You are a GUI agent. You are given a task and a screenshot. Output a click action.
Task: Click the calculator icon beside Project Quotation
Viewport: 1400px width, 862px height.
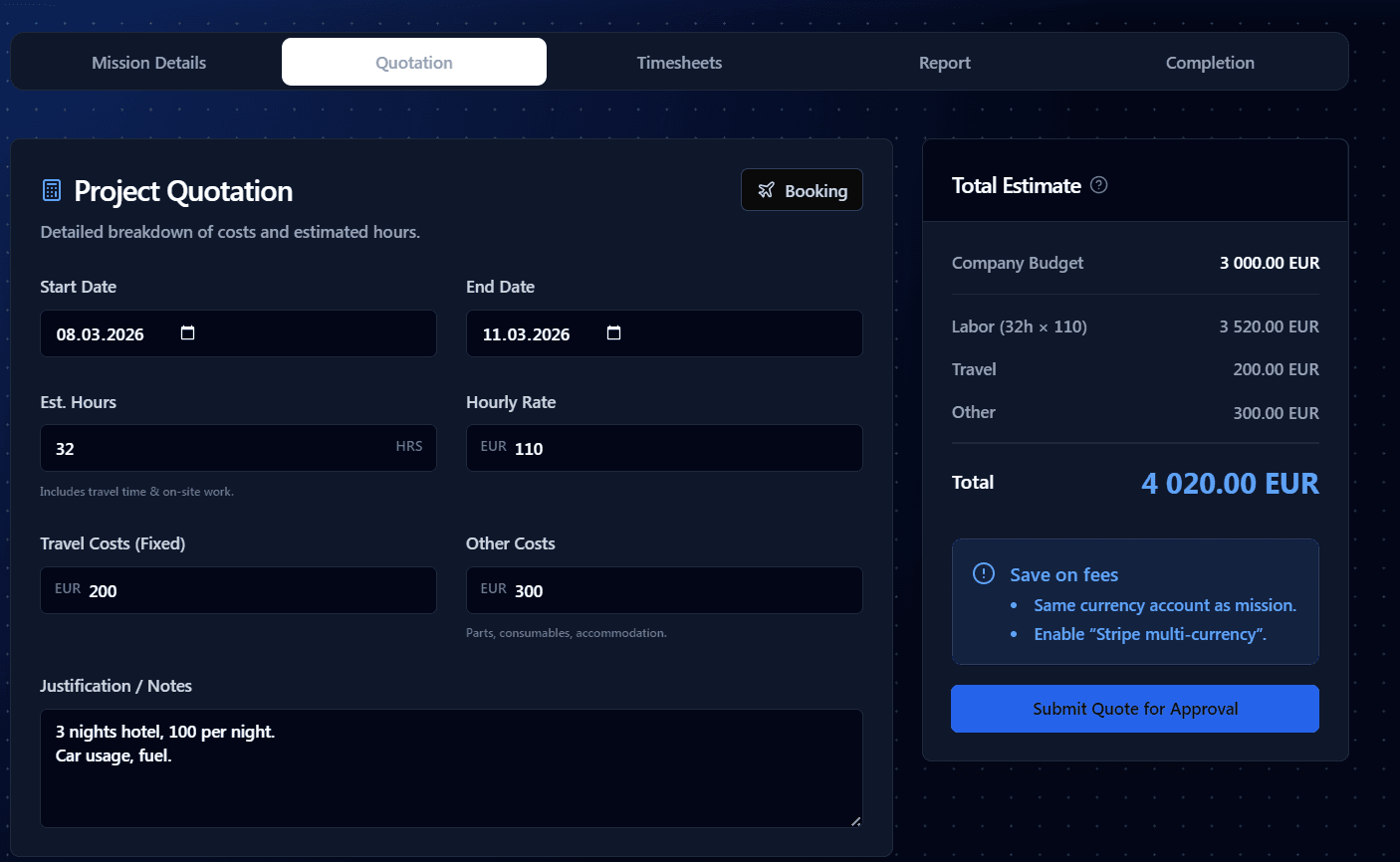point(52,190)
